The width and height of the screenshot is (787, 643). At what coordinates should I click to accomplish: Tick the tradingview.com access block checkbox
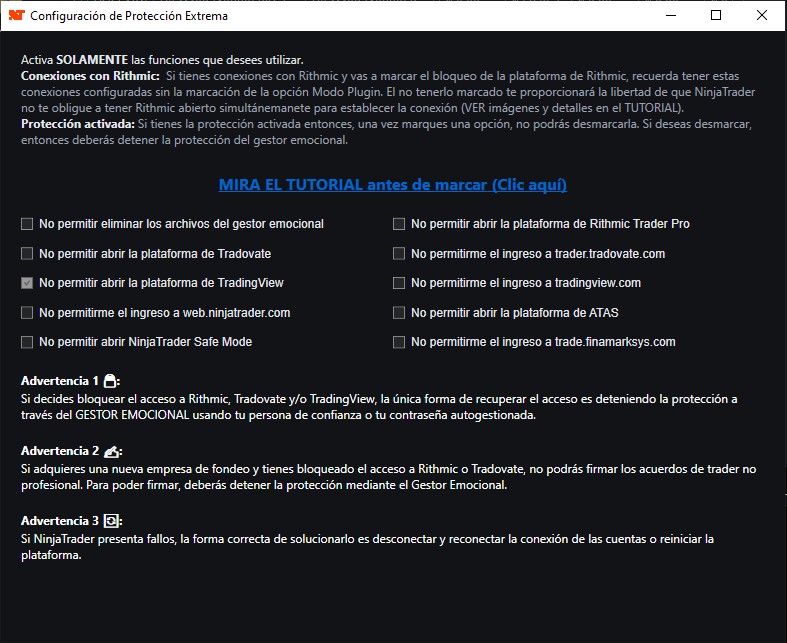399,283
